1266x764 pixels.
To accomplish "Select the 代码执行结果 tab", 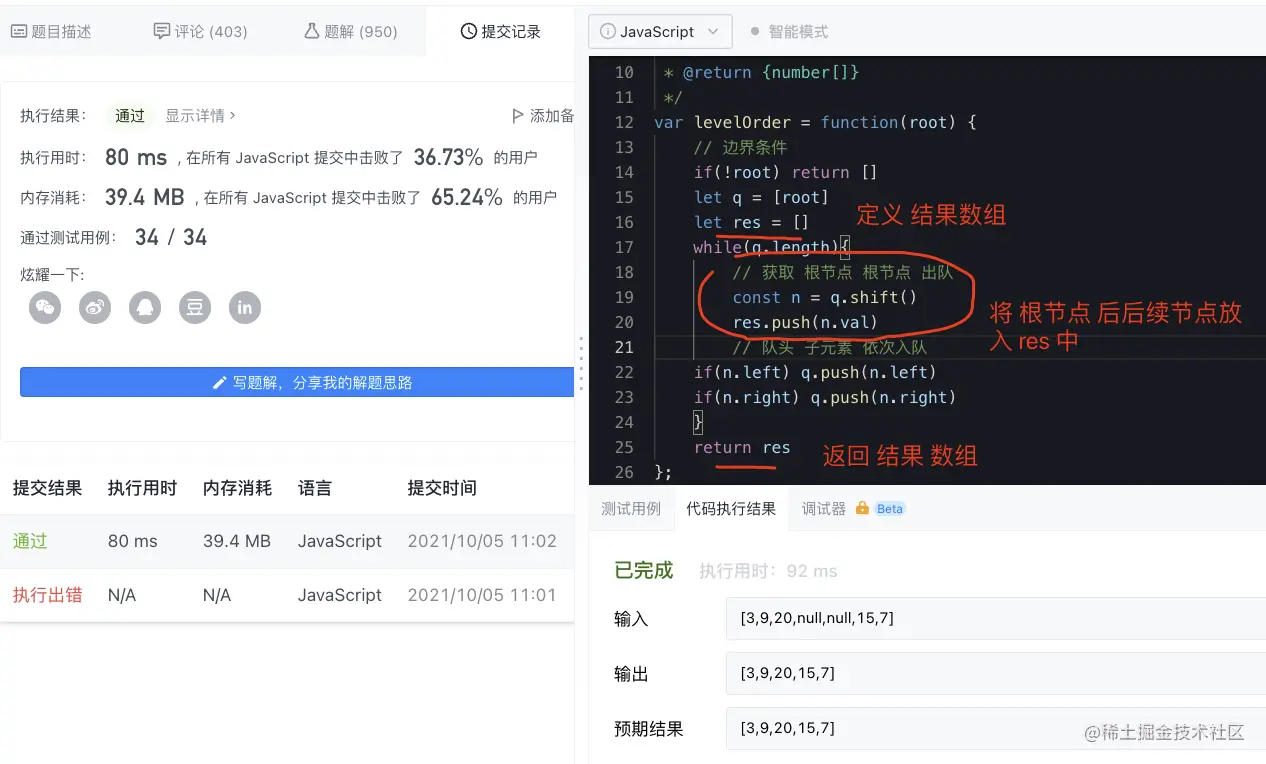I will click(731, 509).
